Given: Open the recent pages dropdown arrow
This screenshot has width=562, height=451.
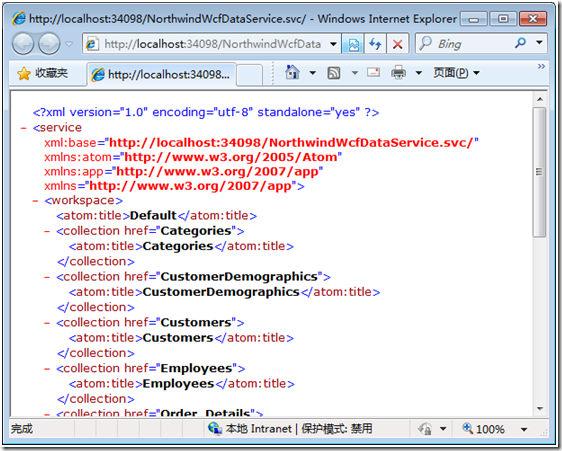Looking at the screenshot, I should pos(69,44).
